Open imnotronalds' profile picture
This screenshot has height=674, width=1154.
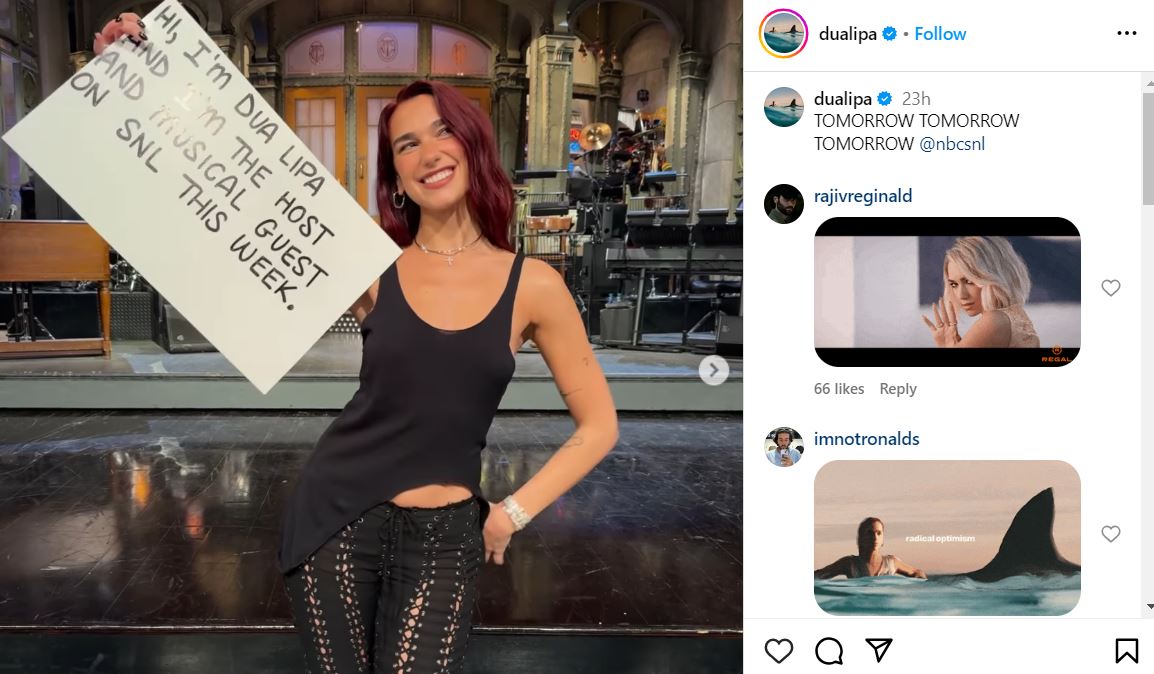(784, 447)
